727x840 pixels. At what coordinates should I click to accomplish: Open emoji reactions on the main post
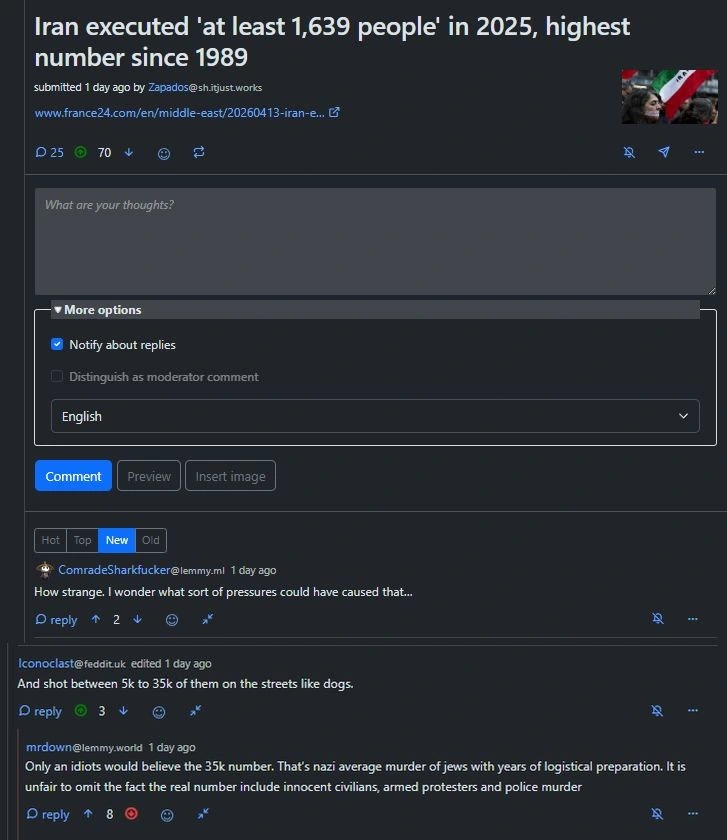164,154
